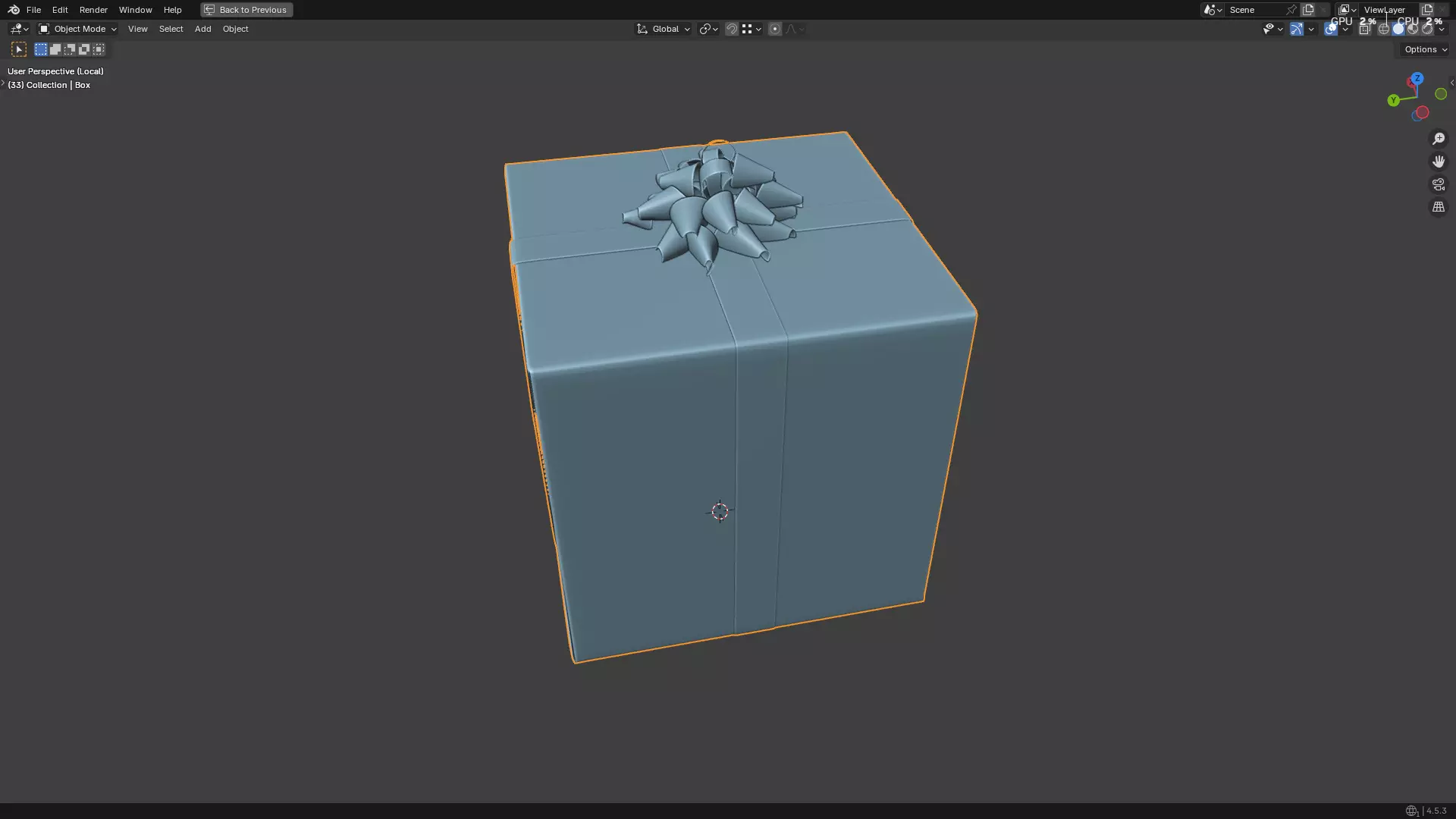Viewport: 1456px width, 819px height.
Task: Open the Object Mode dropdown
Action: click(77, 29)
